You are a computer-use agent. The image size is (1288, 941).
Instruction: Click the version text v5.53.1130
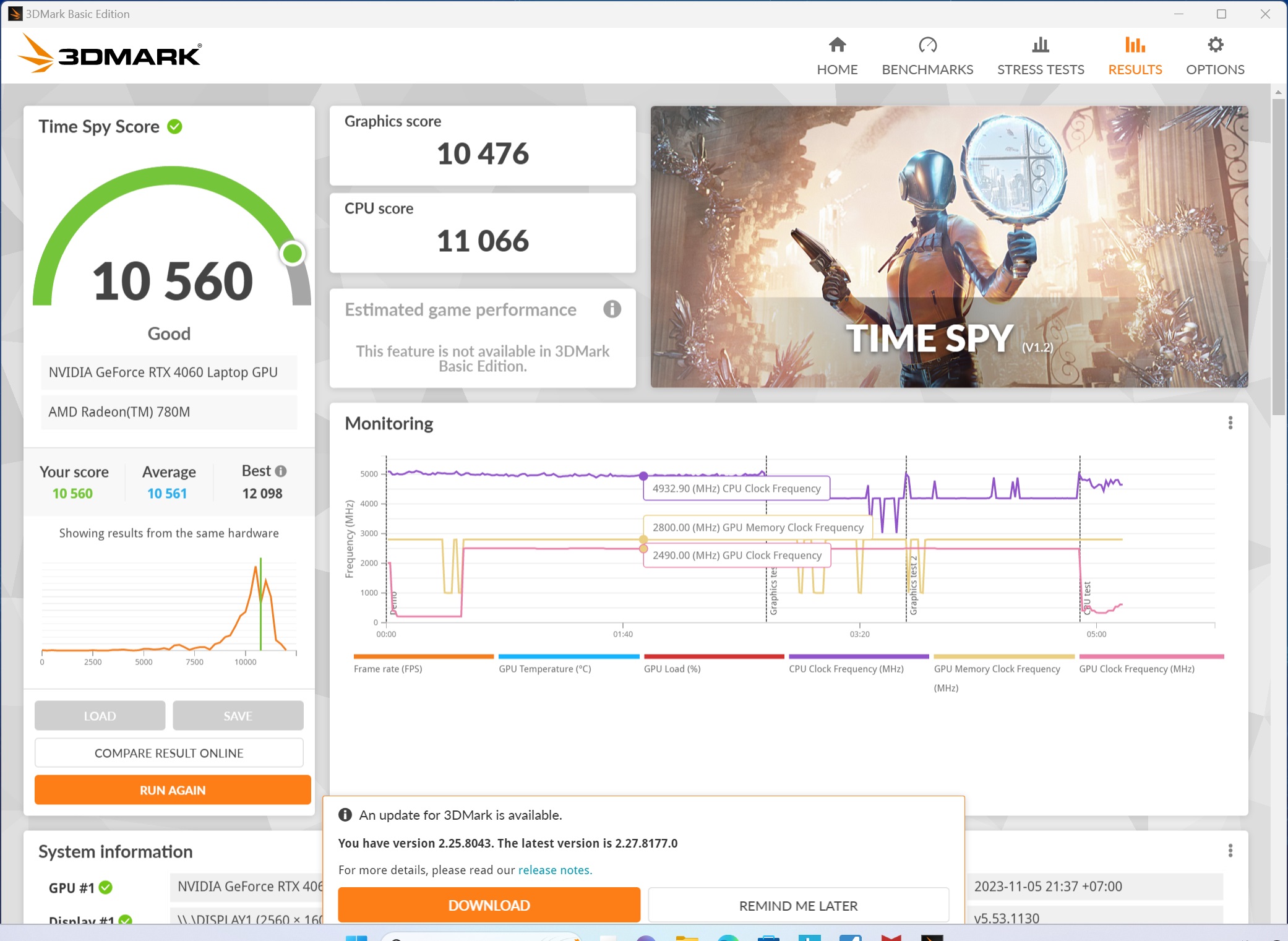coord(1007,918)
